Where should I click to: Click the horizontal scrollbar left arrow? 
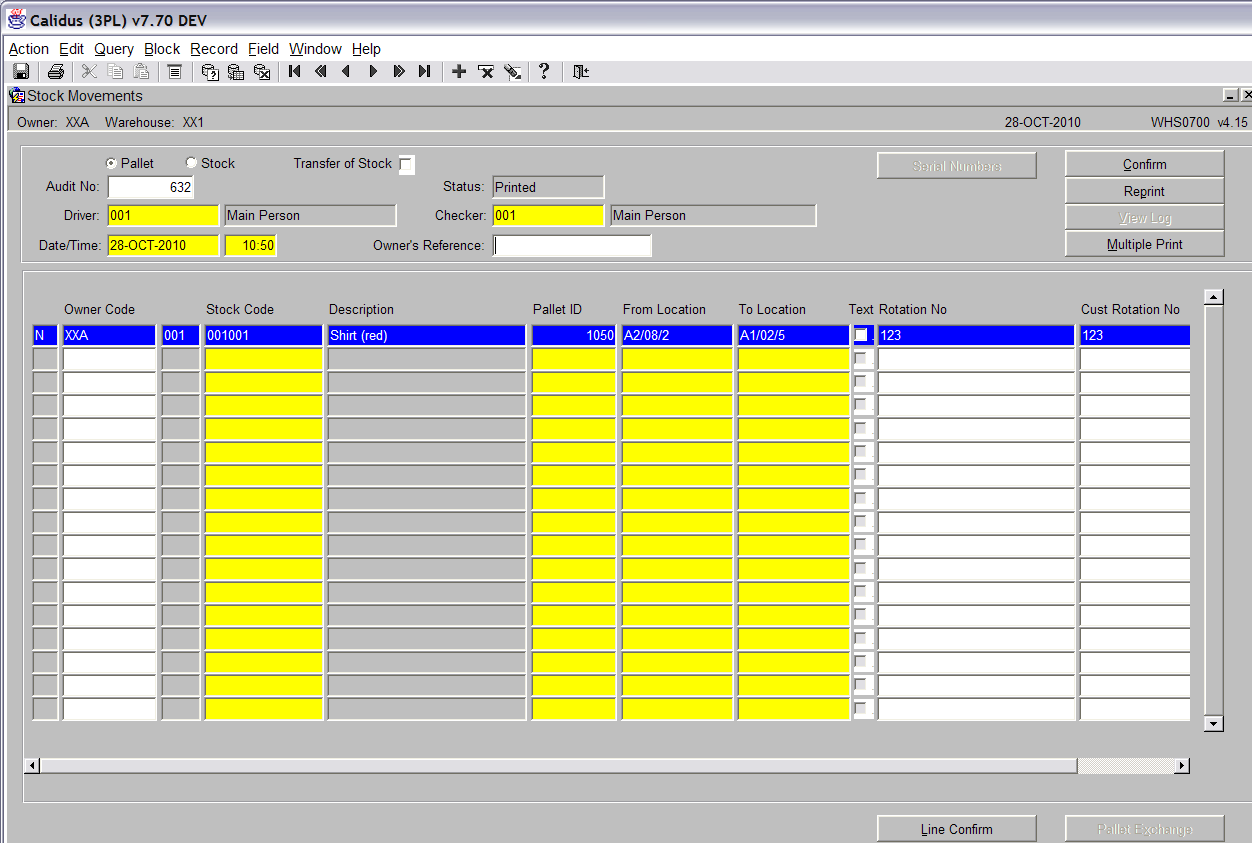pyautogui.click(x=32, y=766)
